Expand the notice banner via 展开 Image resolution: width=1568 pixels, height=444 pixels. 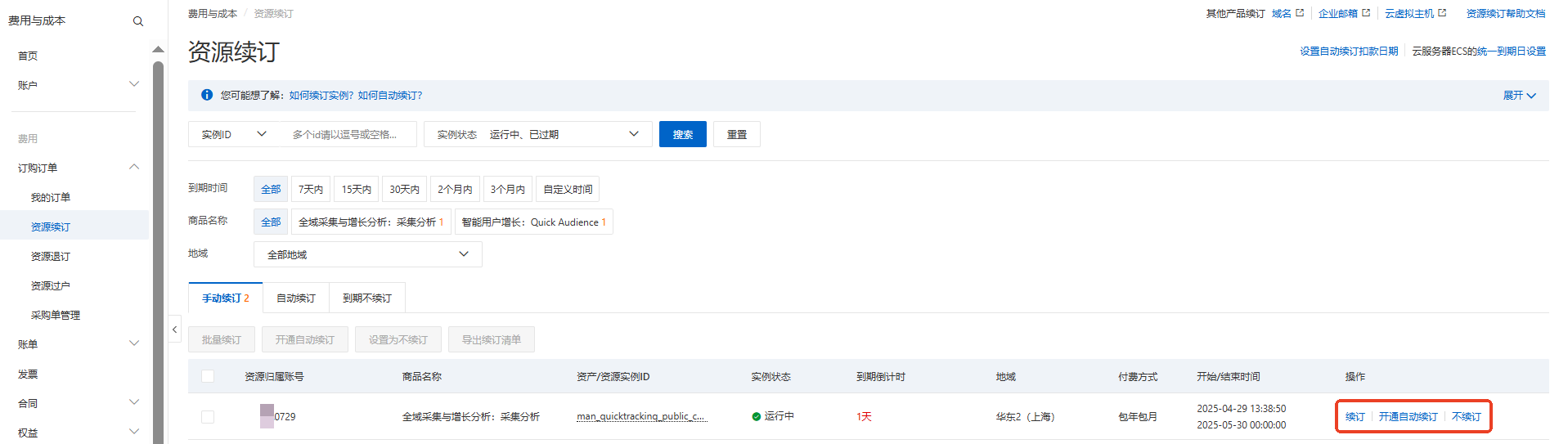point(1519,96)
